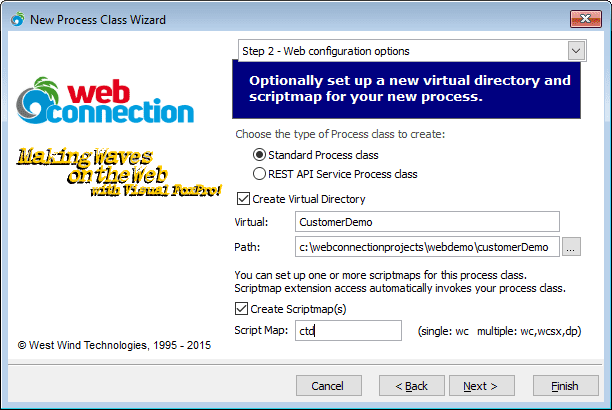
Task: Open the wizard step dropdown arrow
Action: 576,51
